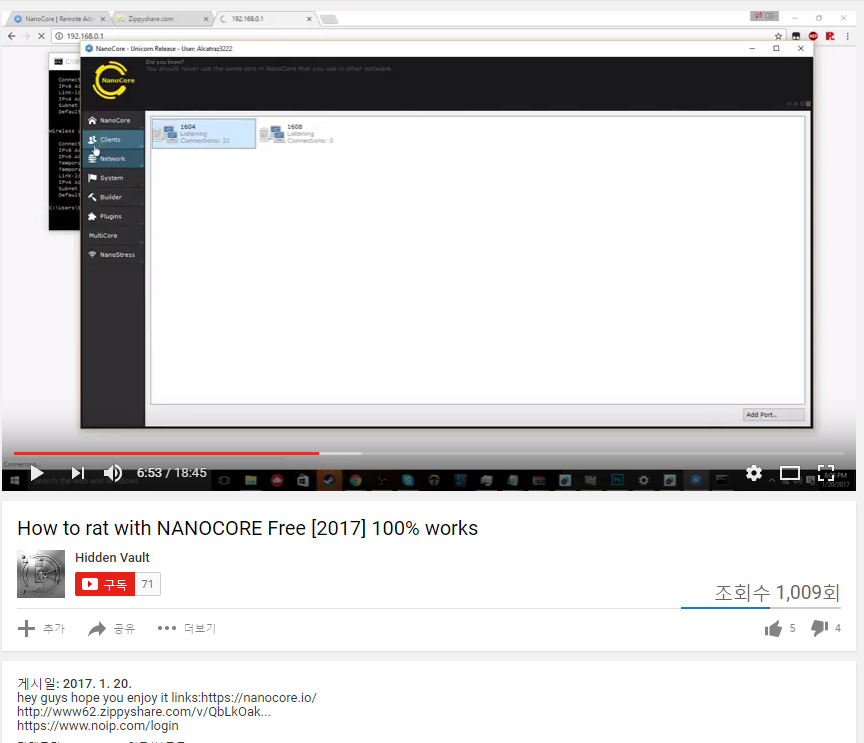The image size is (864, 743).
Task: Select the port 1604 listening entry
Action: tap(204, 133)
